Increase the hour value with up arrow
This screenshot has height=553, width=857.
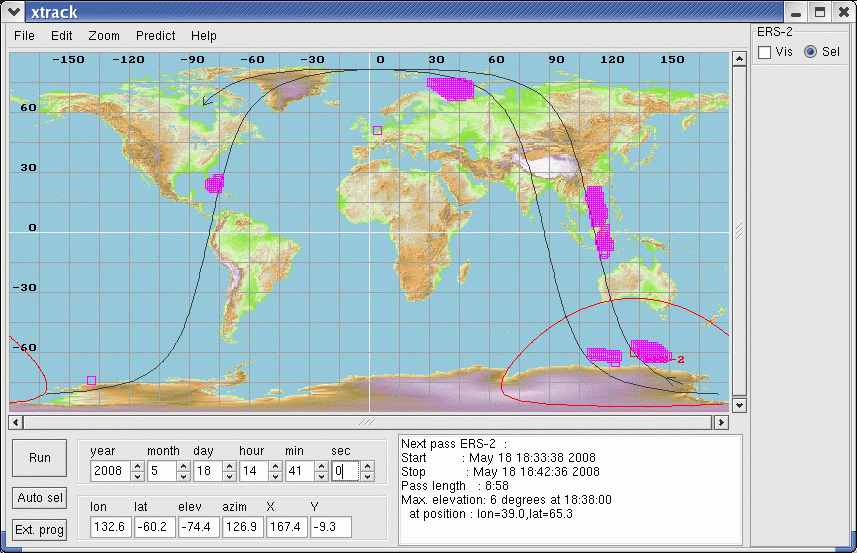point(275,466)
